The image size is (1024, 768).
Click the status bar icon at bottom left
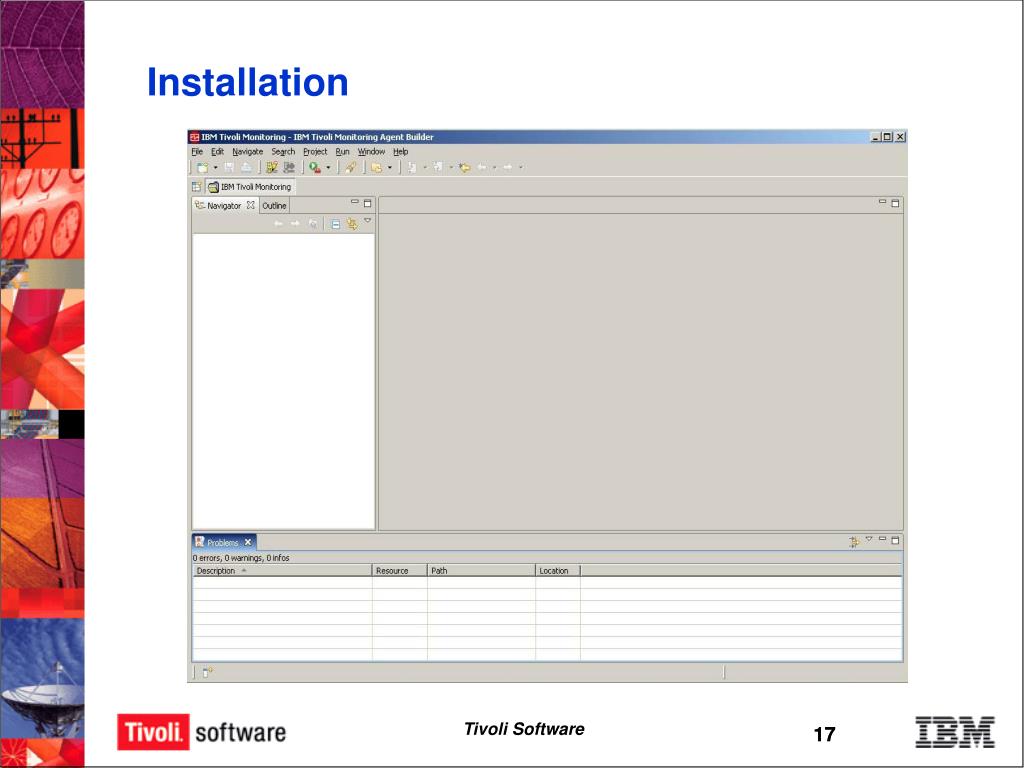click(208, 672)
